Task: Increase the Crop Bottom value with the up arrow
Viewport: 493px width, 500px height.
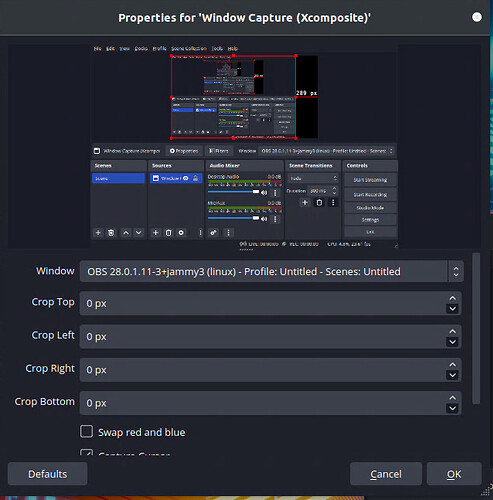Action: coord(452,398)
